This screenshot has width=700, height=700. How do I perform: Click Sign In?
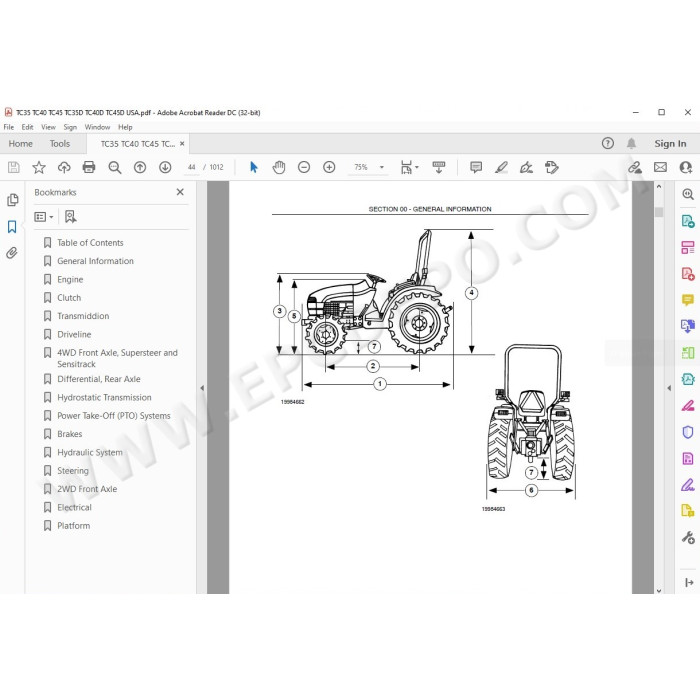[x=670, y=144]
